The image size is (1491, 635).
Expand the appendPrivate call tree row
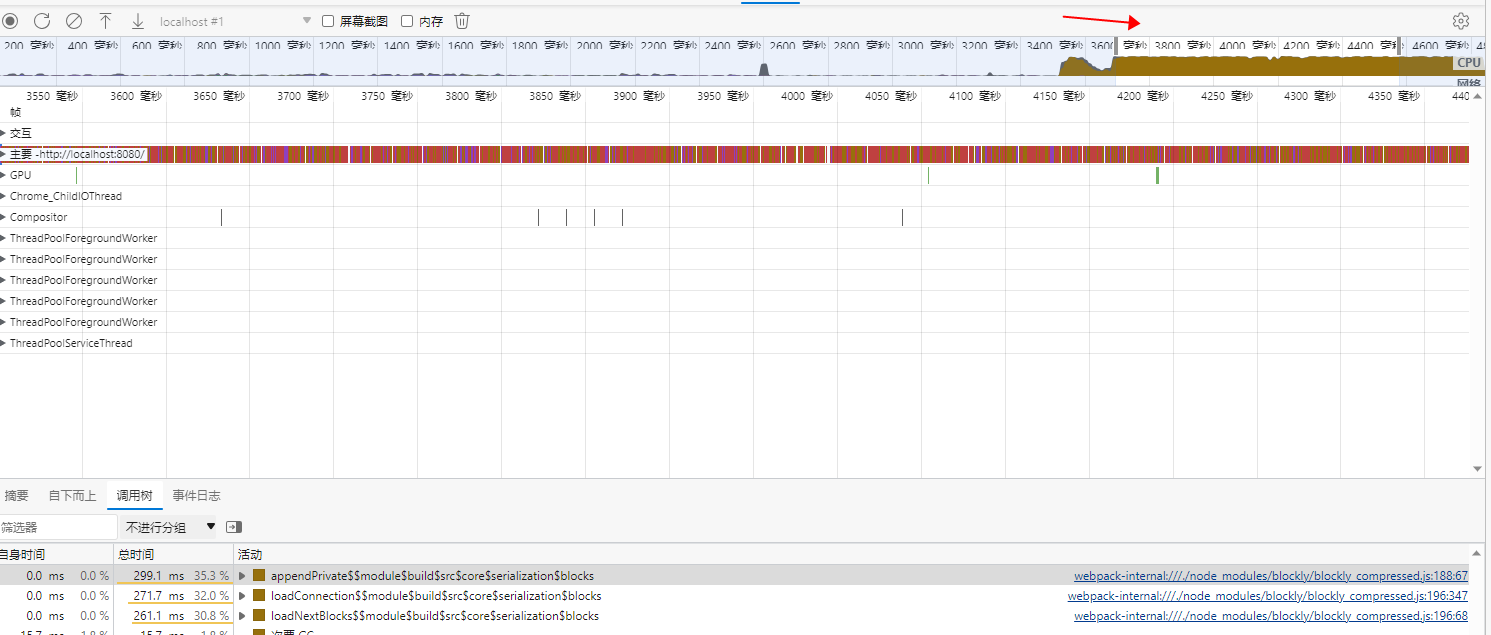(240, 575)
